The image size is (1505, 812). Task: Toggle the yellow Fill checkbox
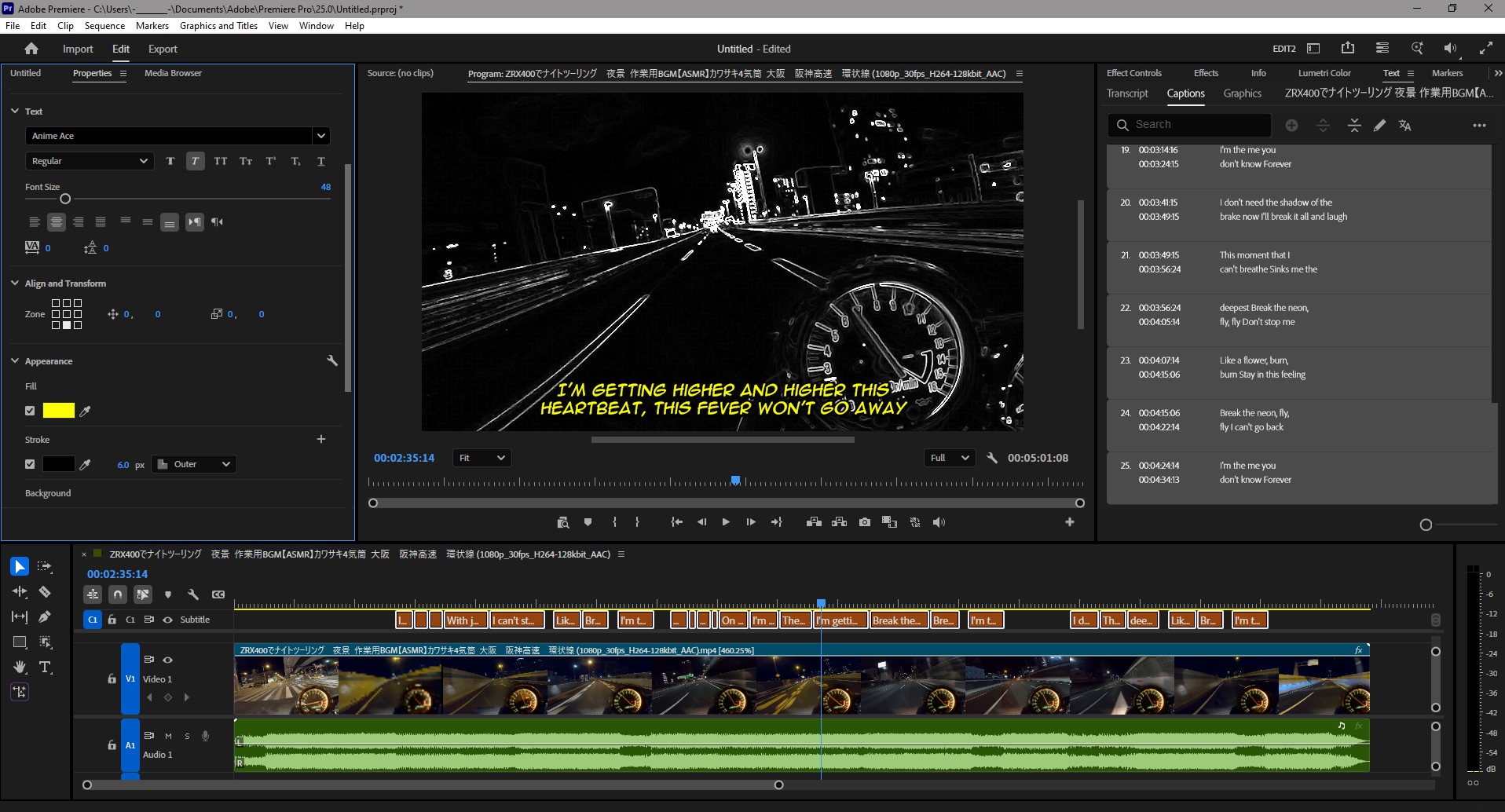coord(30,411)
